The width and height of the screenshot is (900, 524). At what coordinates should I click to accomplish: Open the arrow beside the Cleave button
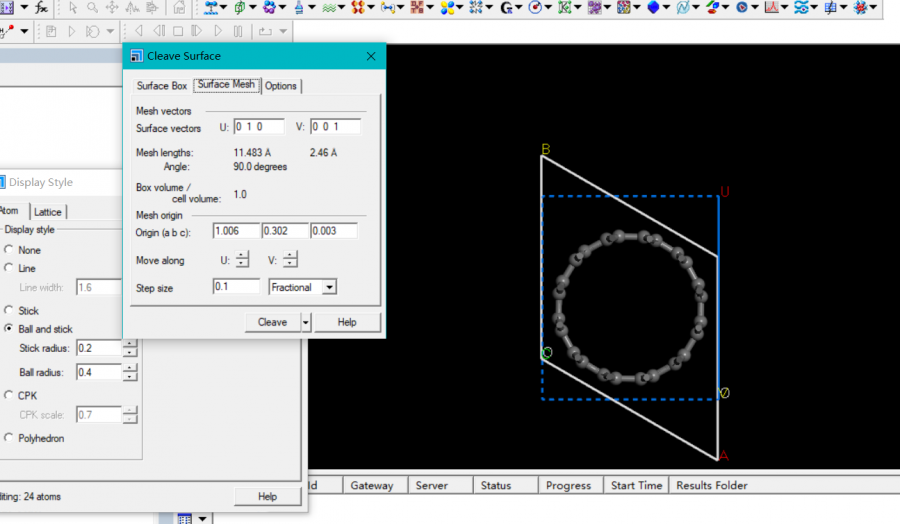click(305, 322)
